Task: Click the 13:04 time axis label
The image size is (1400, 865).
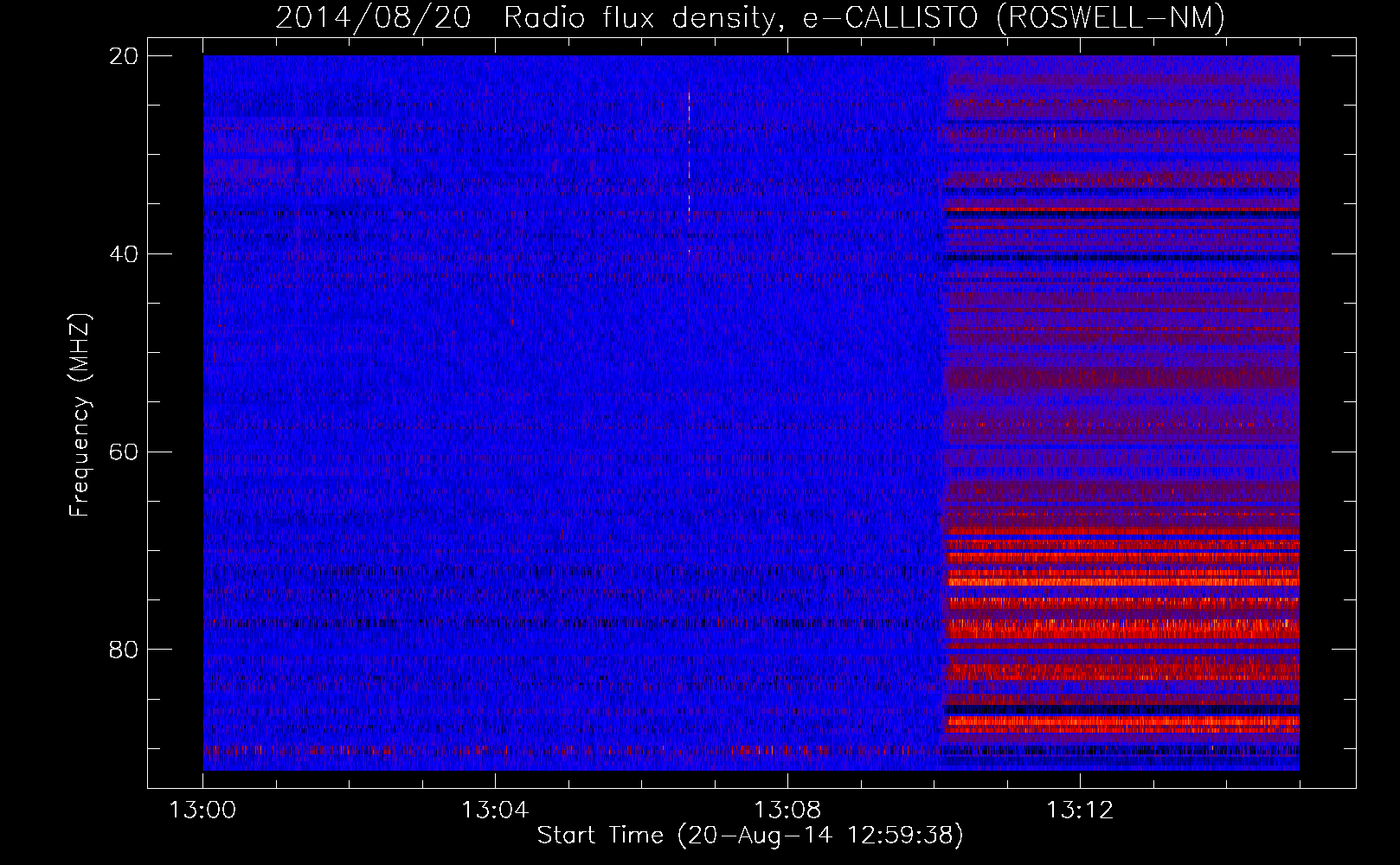Action: point(495,811)
